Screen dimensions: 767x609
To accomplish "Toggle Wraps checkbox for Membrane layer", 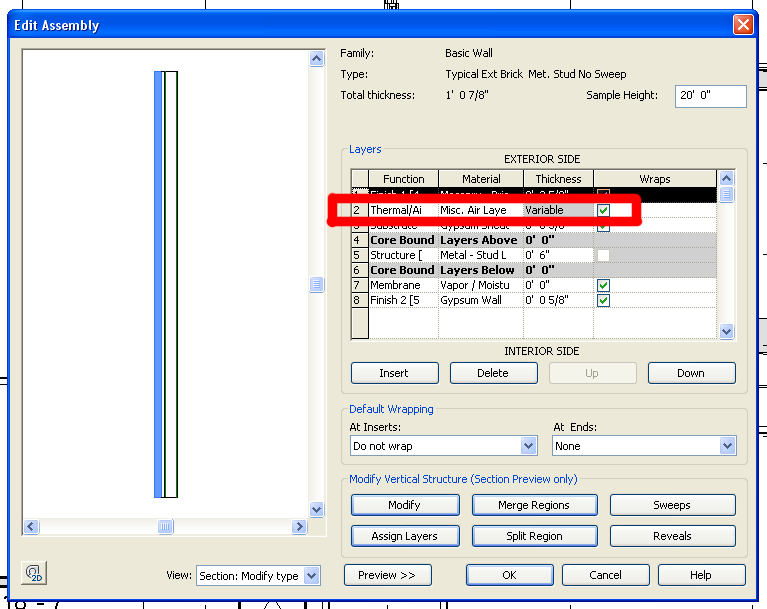I will pyautogui.click(x=603, y=286).
